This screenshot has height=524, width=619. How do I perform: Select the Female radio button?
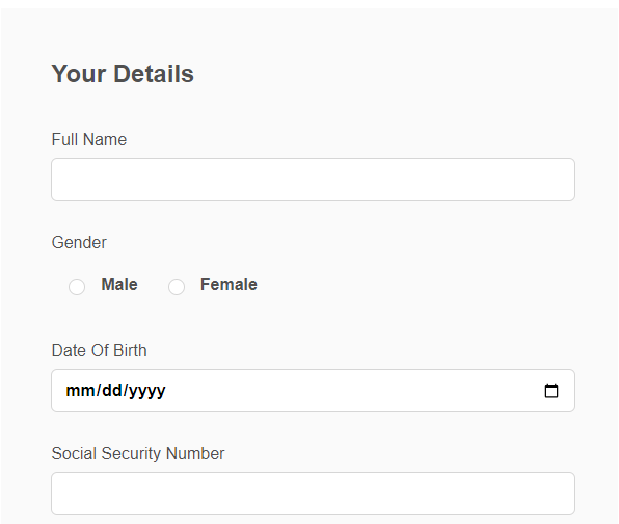pyautogui.click(x=176, y=287)
